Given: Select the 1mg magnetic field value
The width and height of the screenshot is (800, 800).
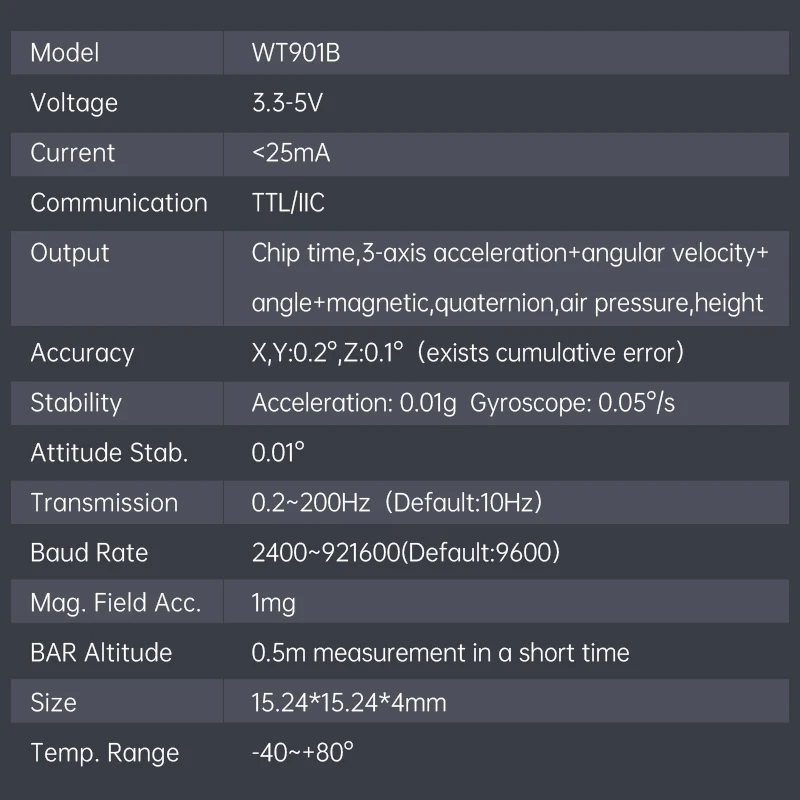Looking at the screenshot, I should click(x=273, y=603).
